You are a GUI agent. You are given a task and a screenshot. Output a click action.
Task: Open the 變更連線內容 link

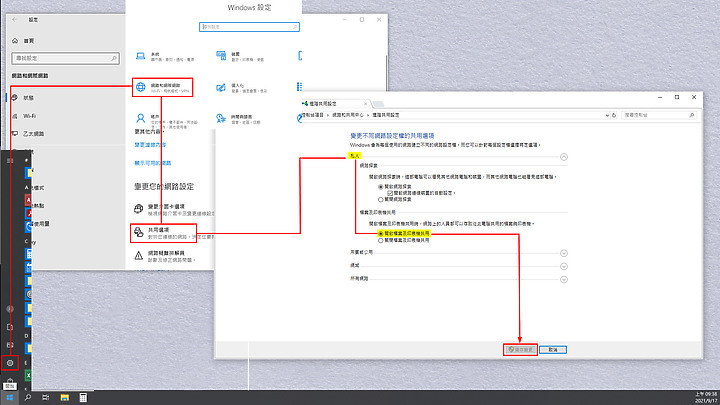pyautogui.click(x=150, y=145)
